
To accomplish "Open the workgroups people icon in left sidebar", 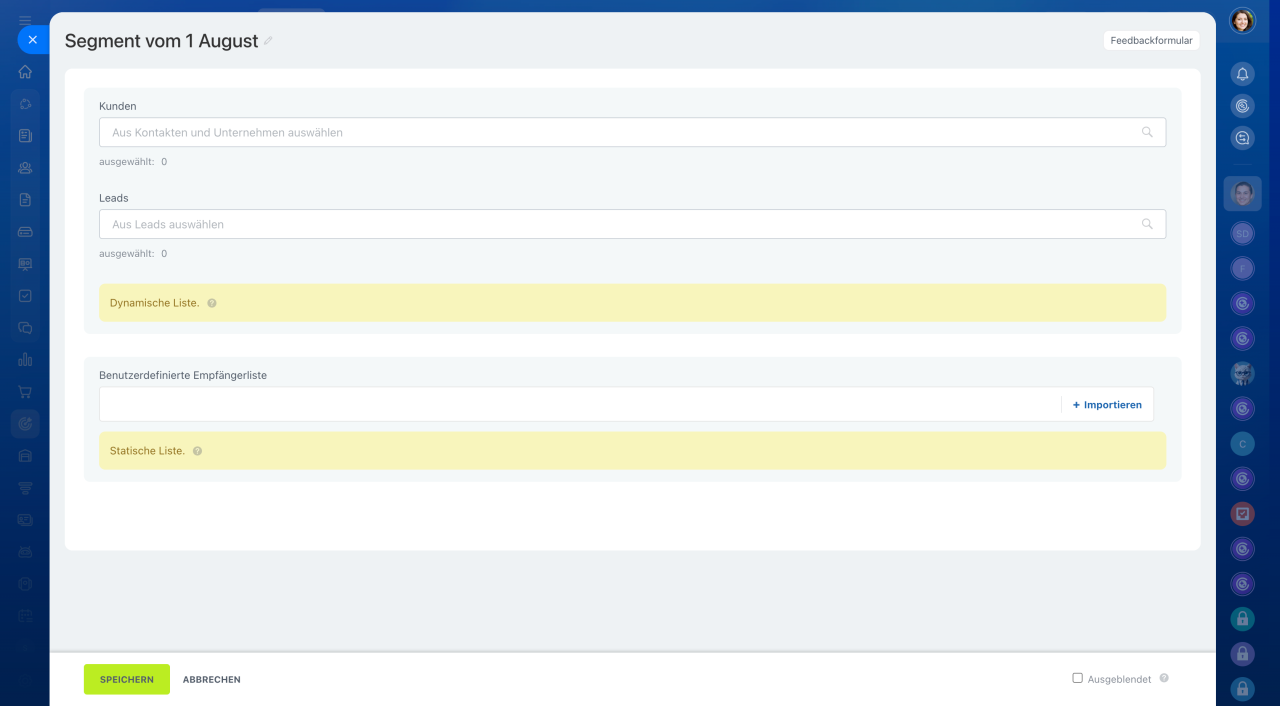I will (x=25, y=168).
